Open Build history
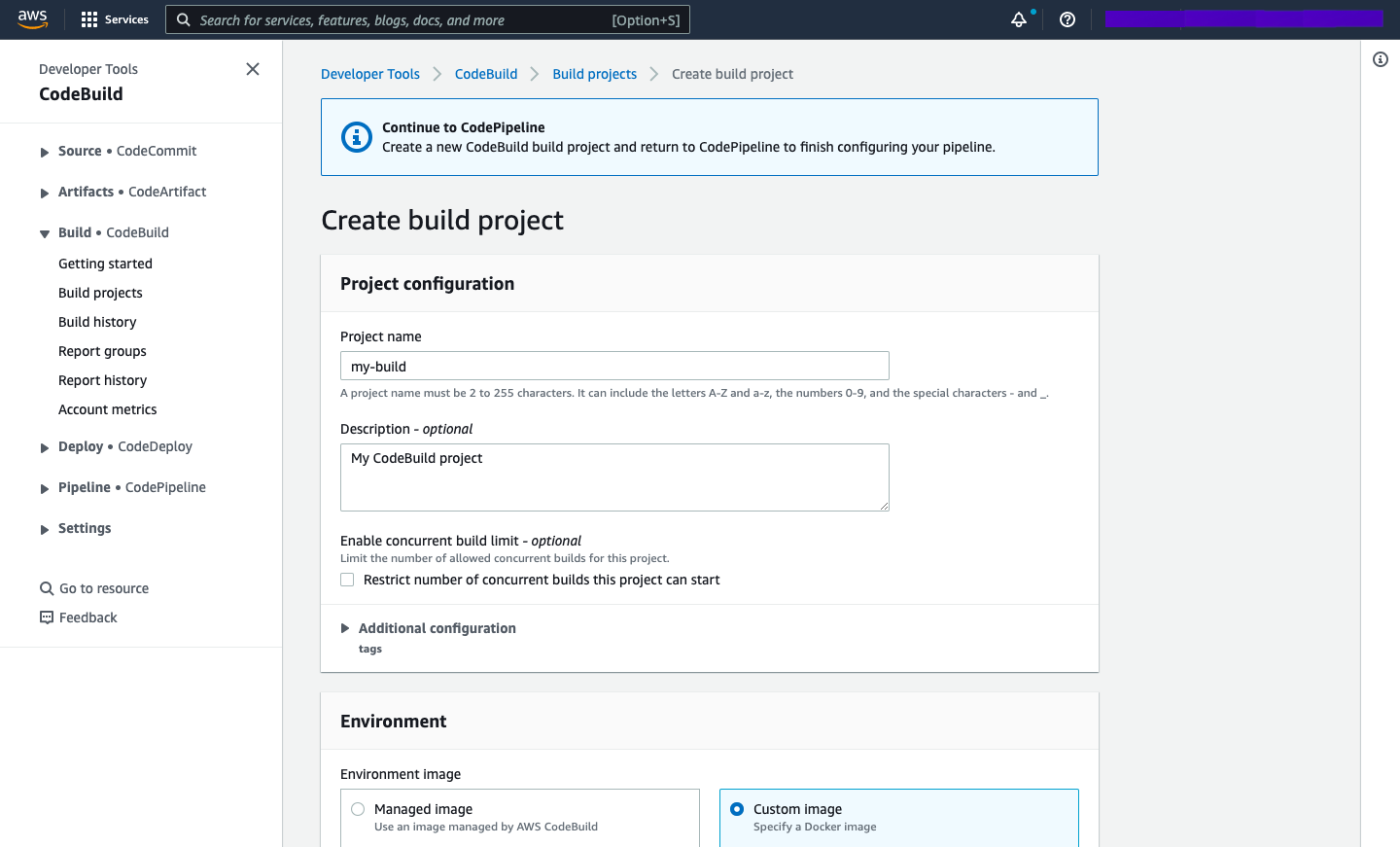Viewport: 1400px width, 847px height. pos(97,322)
